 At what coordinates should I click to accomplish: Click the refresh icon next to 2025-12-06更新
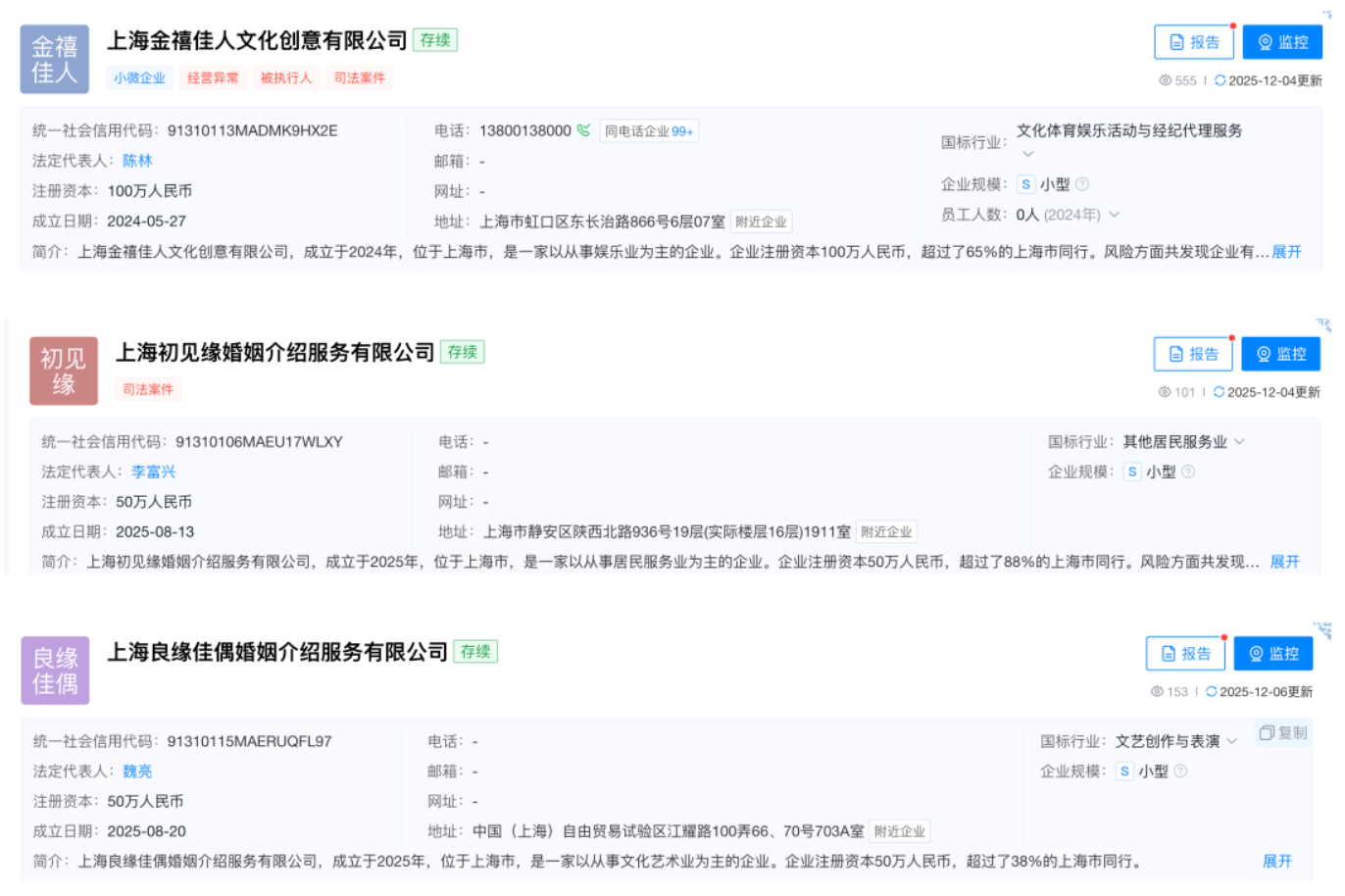1212,692
